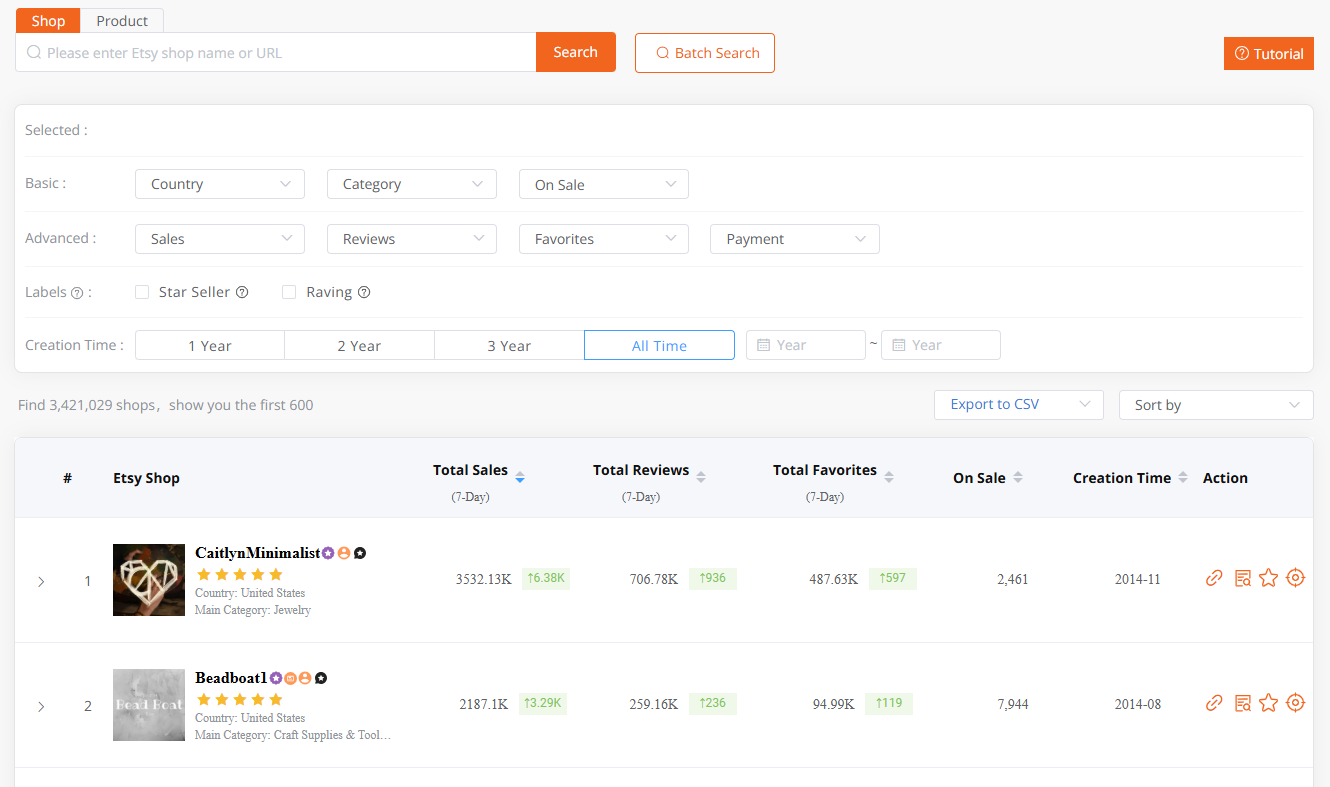The height and width of the screenshot is (787, 1330).
Task: Sort the table by Total Sales column
Action: 519,477
